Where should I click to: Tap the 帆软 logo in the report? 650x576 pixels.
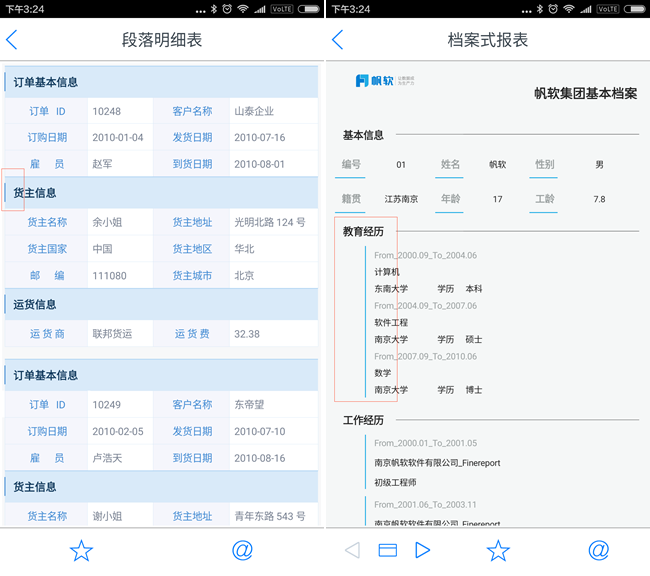[x=385, y=80]
